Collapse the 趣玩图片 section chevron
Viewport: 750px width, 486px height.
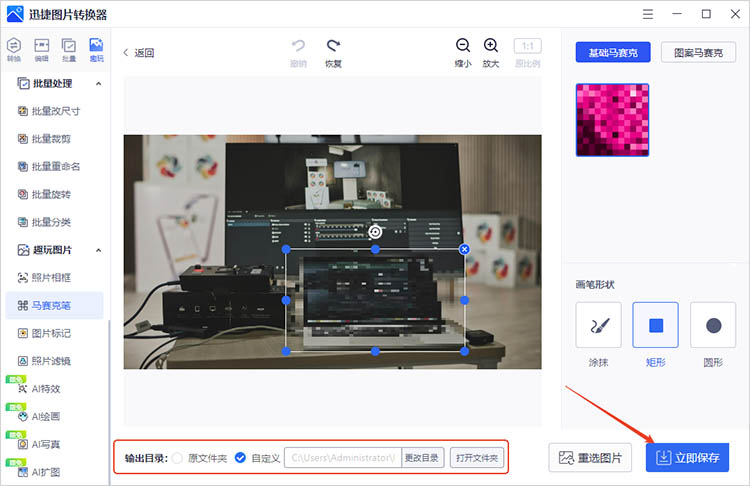[99, 250]
